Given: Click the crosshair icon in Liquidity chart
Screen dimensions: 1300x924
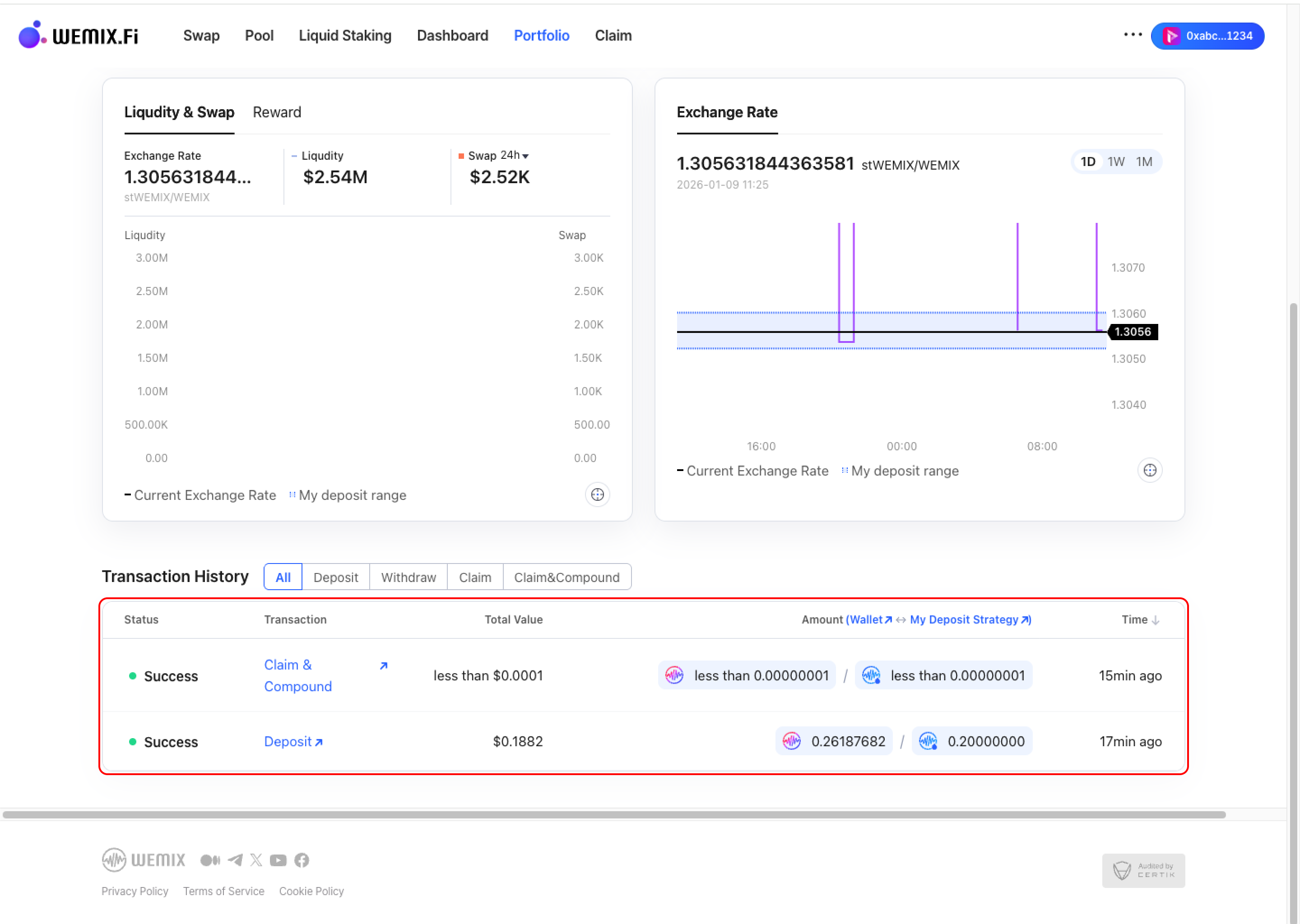Looking at the screenshot, I should pos(597,494).
